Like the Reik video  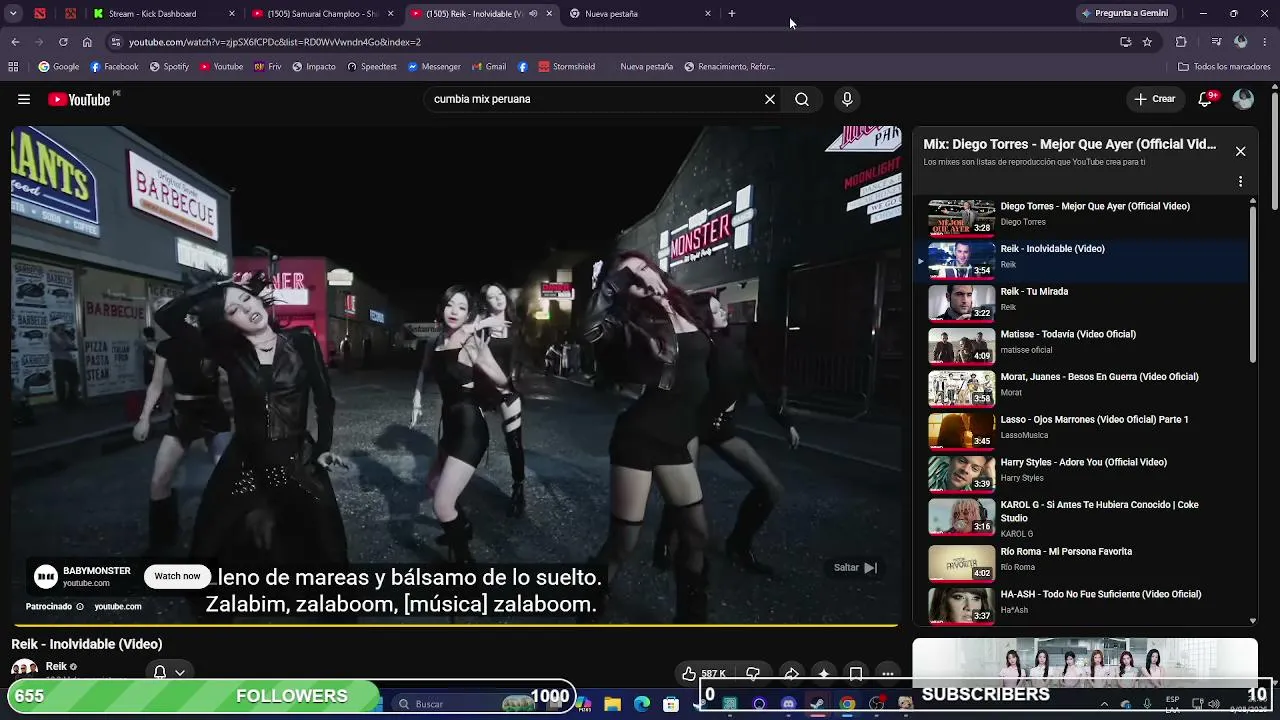702,674
